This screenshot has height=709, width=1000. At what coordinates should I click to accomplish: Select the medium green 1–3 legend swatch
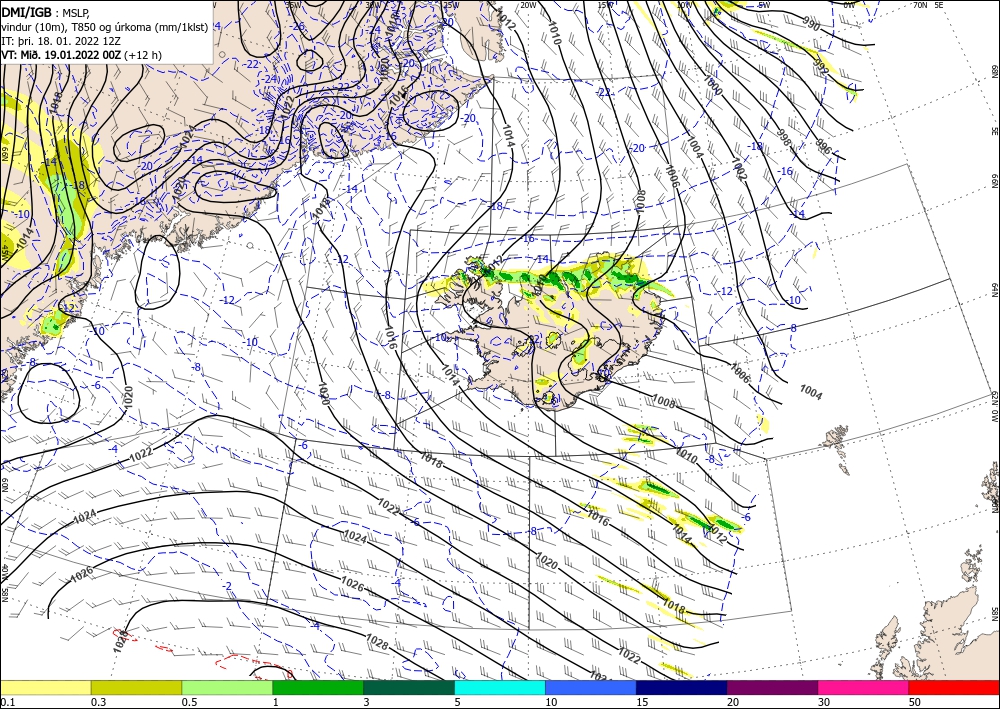coord(318,687)
